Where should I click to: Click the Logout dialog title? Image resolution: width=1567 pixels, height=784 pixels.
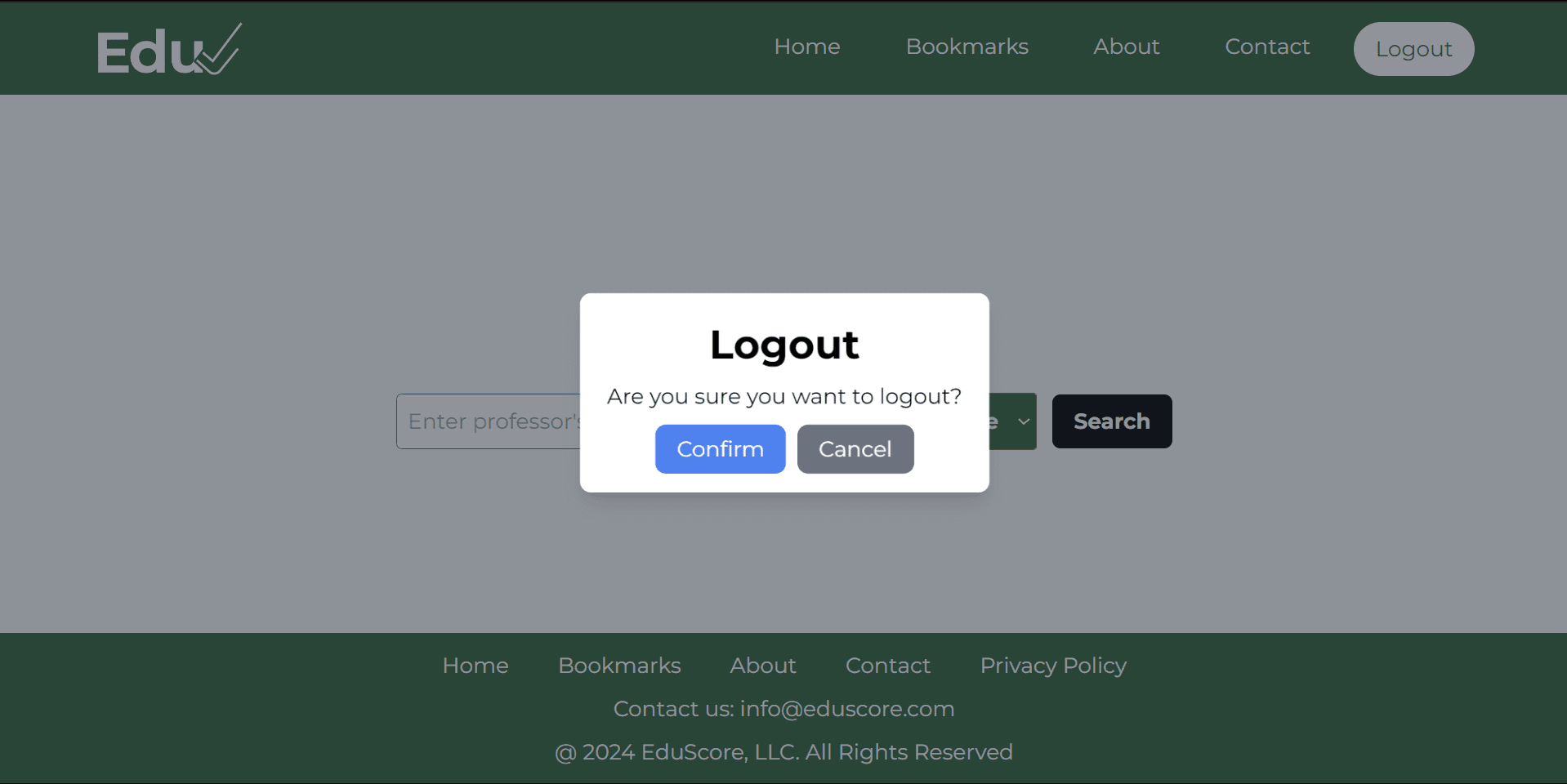[783, 344]
